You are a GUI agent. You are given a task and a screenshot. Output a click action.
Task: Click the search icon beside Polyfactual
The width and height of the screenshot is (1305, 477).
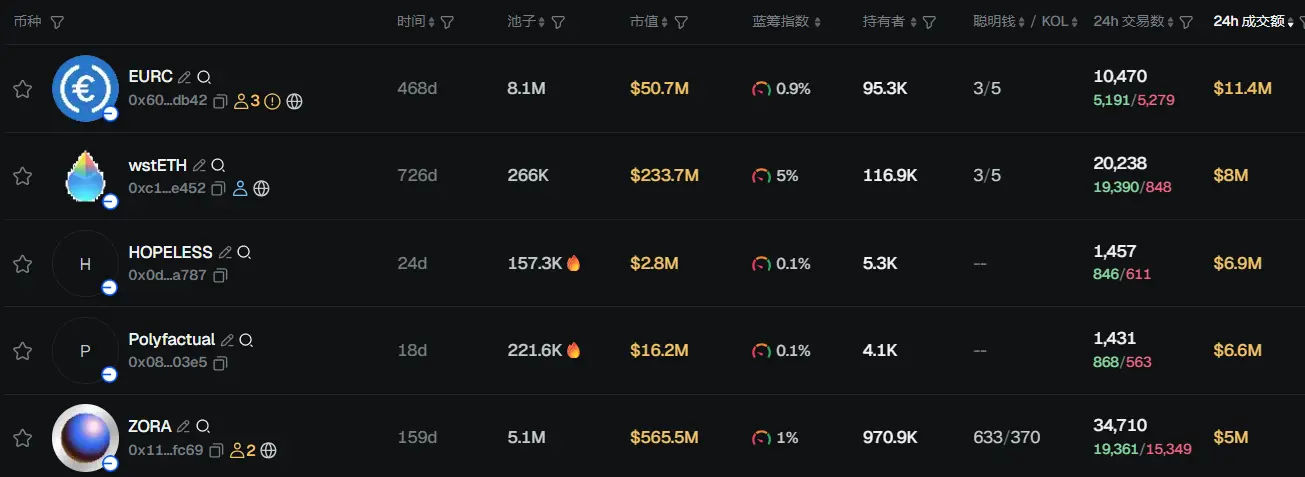[246, 340]
